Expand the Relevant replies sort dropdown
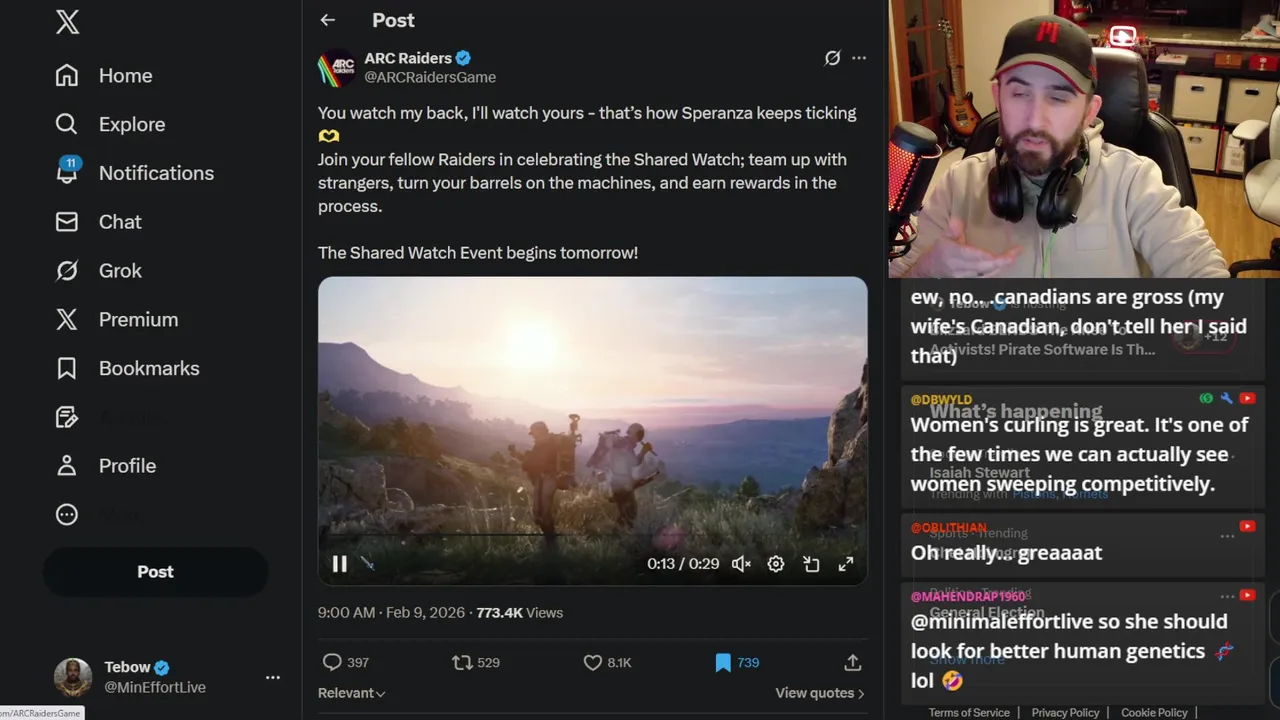Screen dimensions: 1280x720 click(x=352, y=693)
